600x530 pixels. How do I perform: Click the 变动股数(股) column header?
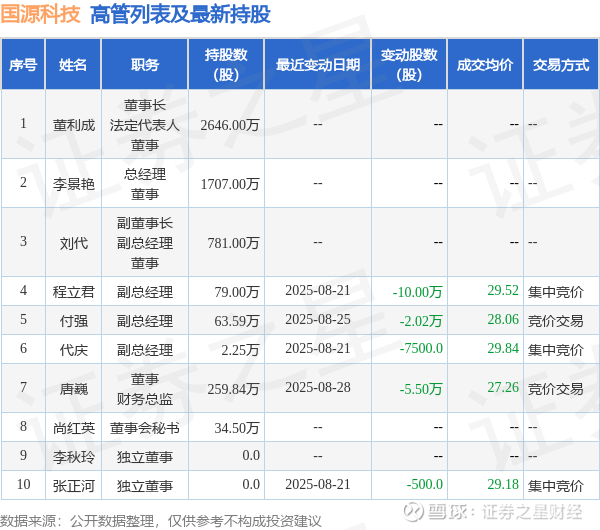[x=409, y=64]
